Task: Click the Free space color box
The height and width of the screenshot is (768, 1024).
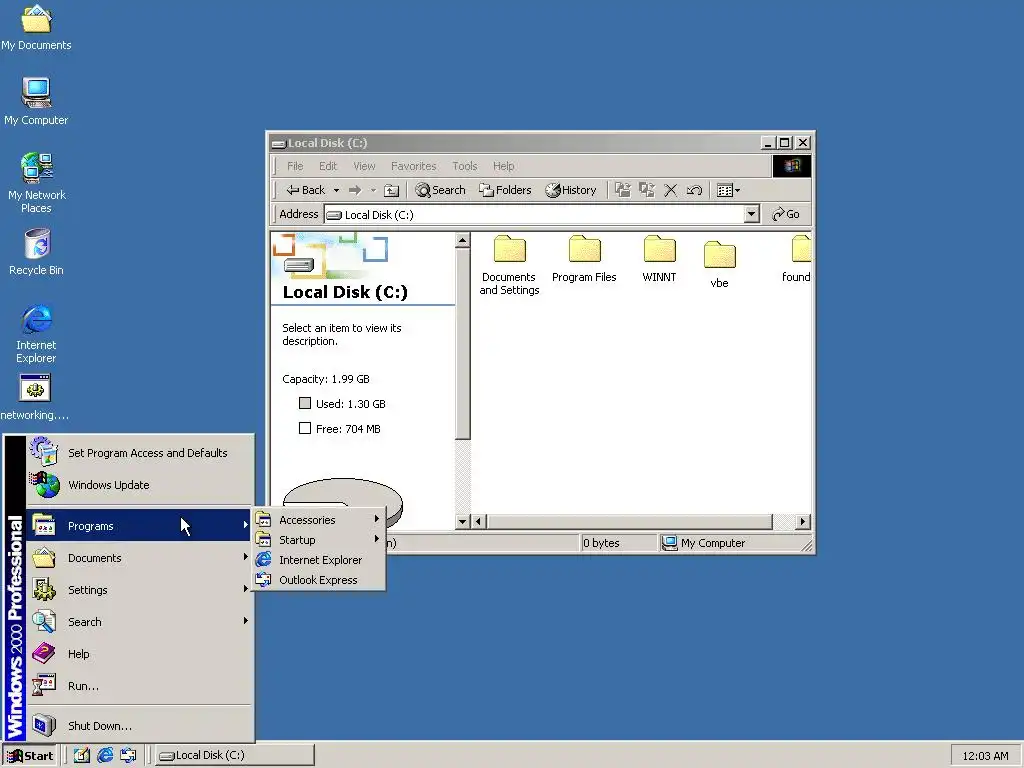Action: [x=305, y=428]
